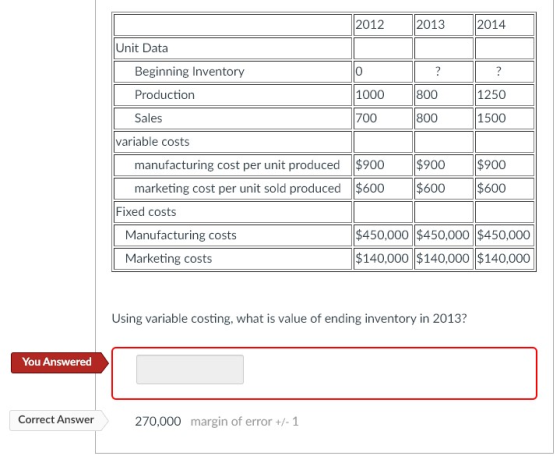560x456 pixels.
Task: Select the fixed Manufacturing costs label
Action: click(x=181, y=235)
